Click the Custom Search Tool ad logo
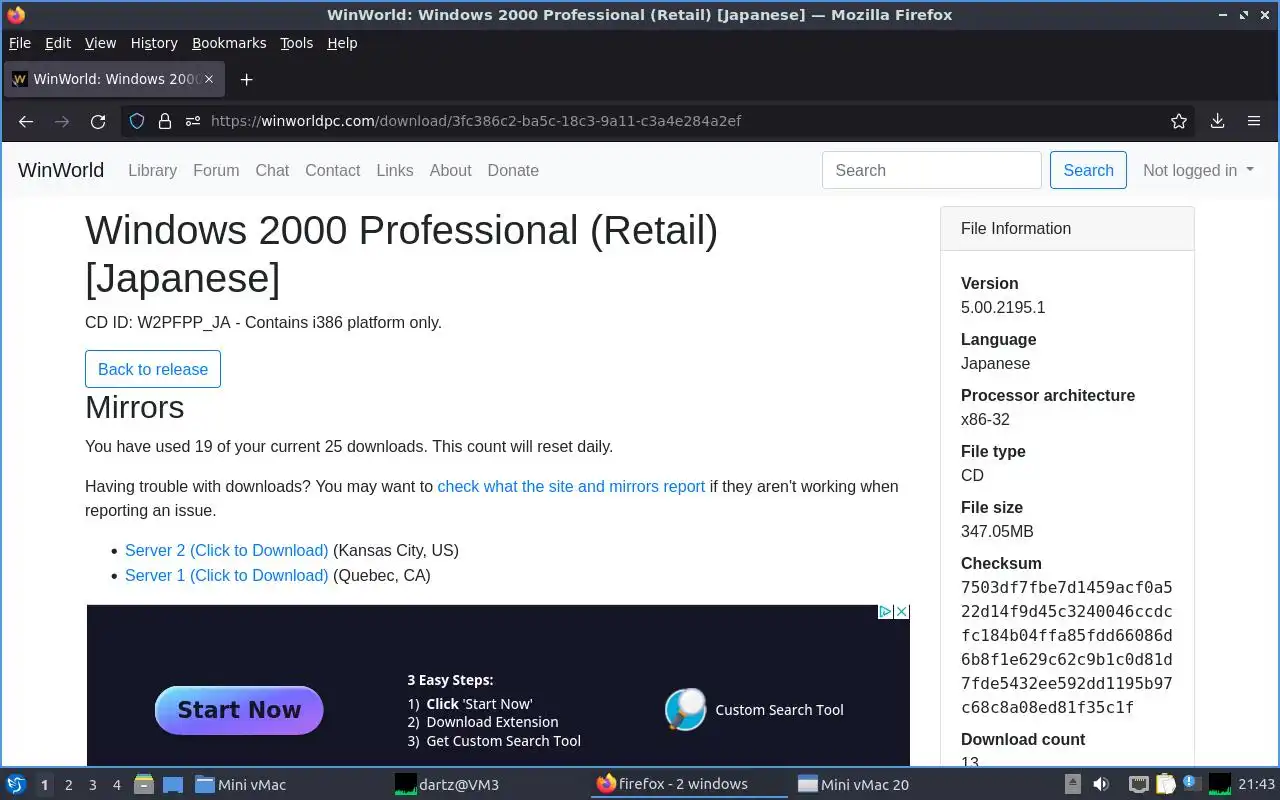 click(x=686, y=710)
